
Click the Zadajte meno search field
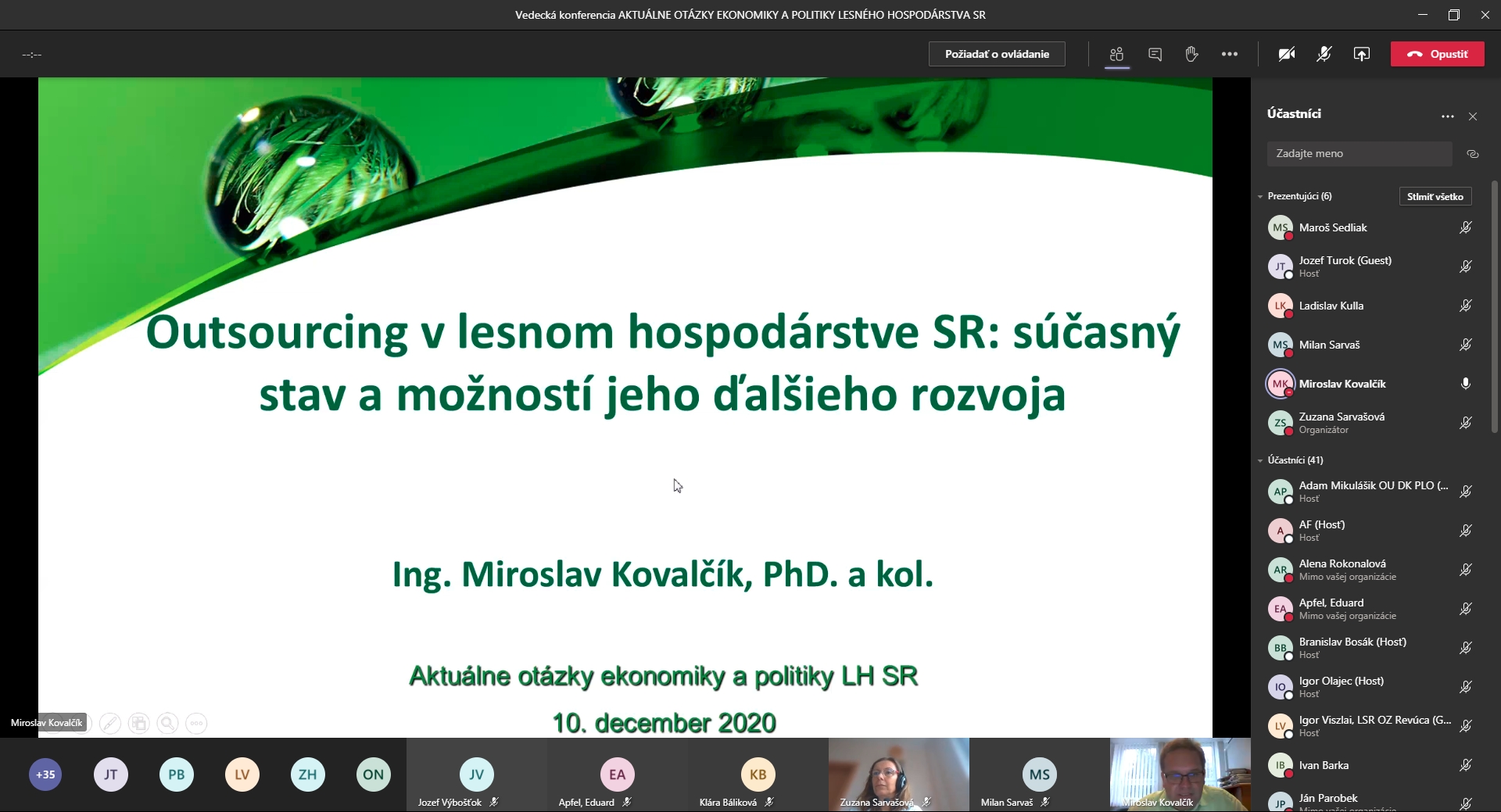1359,154
